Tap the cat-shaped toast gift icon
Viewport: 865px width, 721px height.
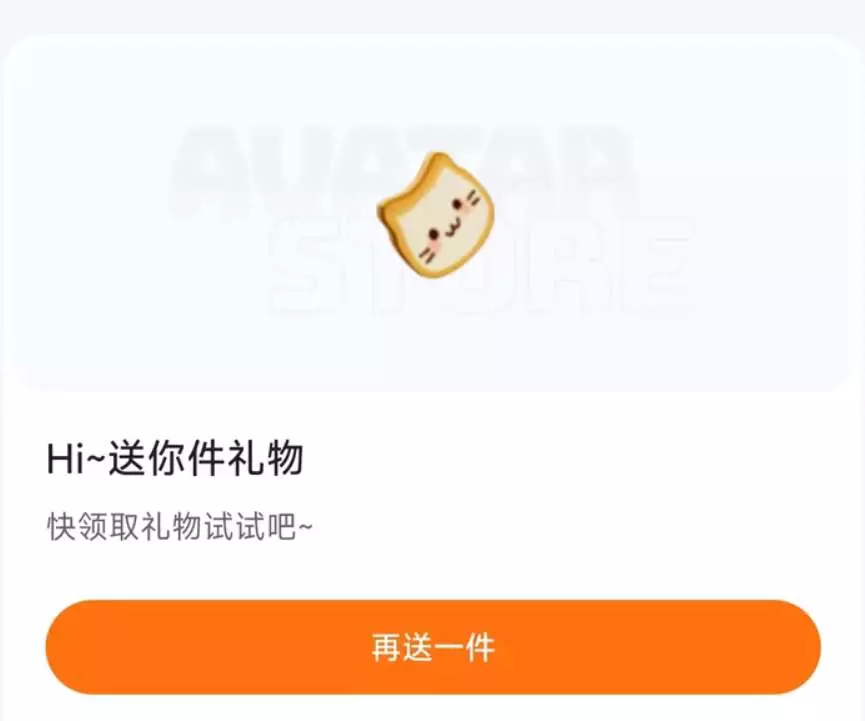[435, 215]
